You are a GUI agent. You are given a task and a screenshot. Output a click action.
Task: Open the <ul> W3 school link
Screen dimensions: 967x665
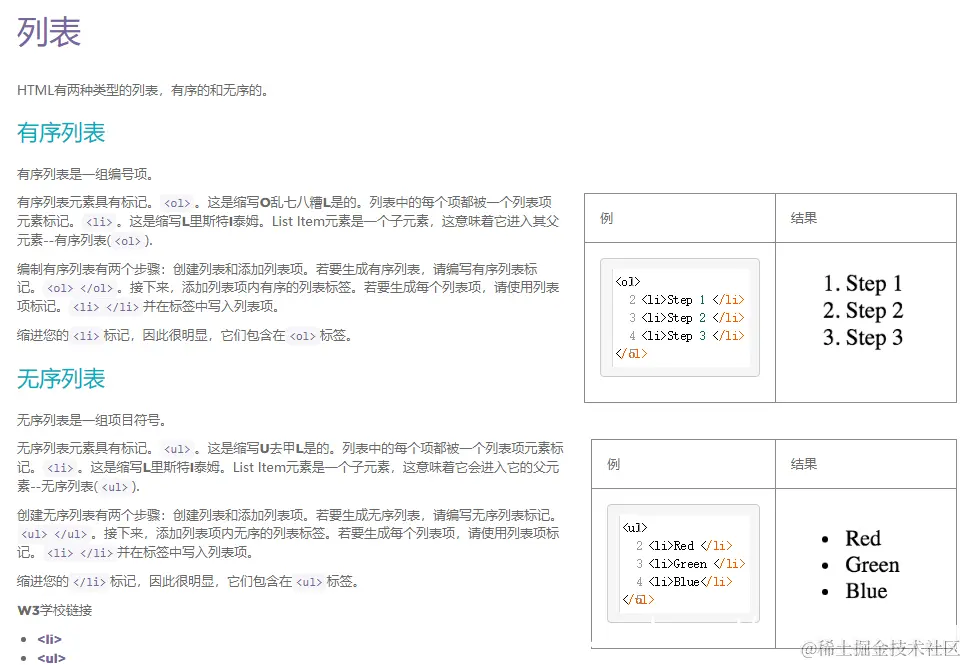(50, 658)
